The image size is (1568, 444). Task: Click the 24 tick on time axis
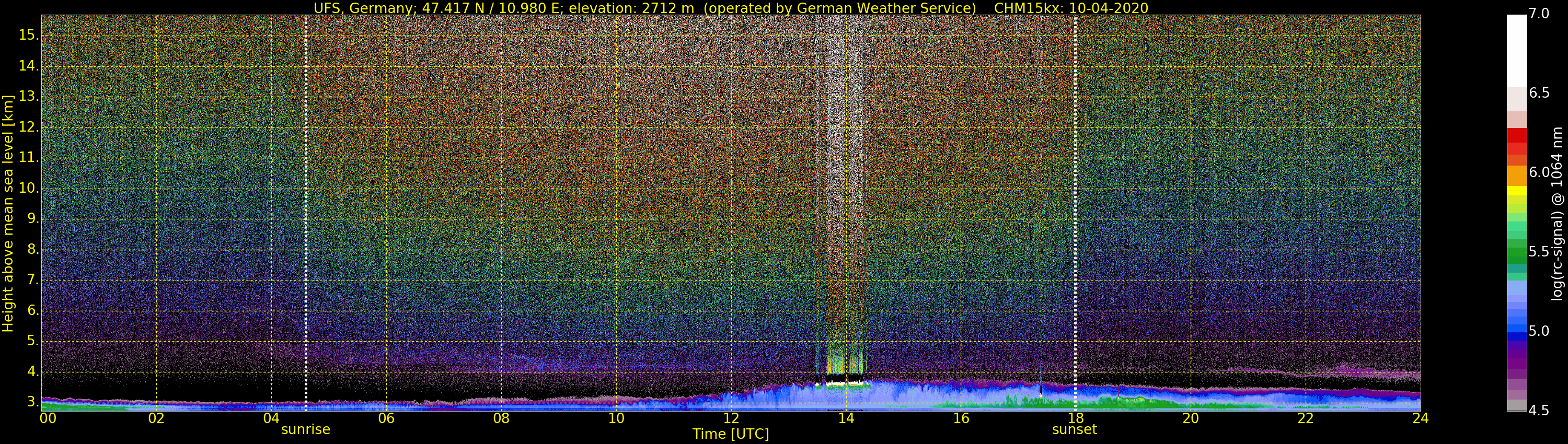(x=1420, y=418)
